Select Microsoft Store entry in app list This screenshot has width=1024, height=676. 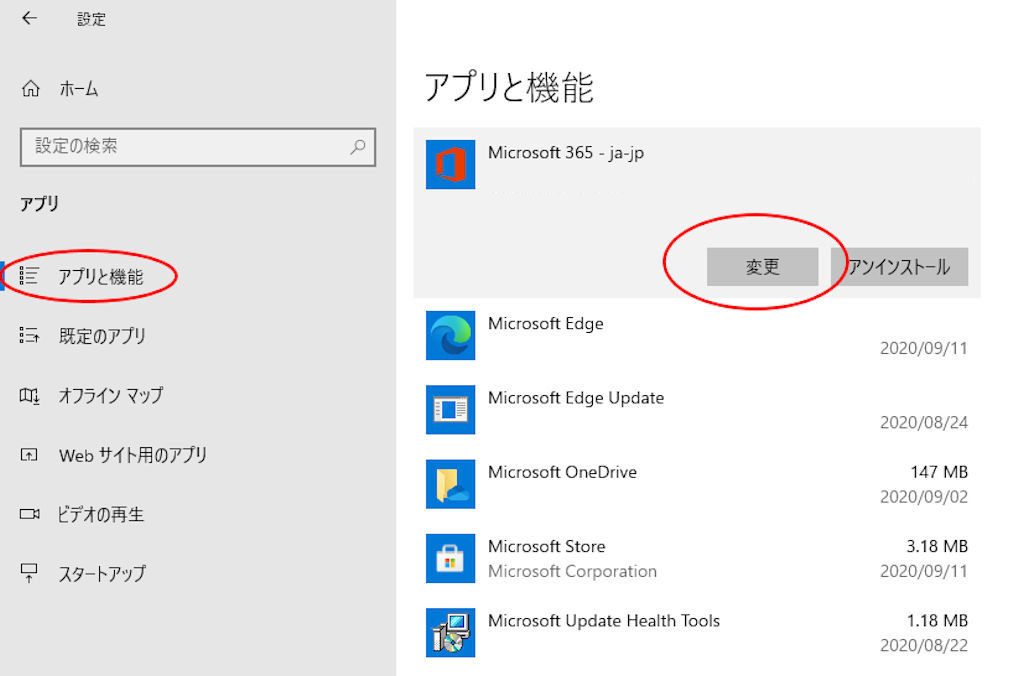[x=696, y=558]
